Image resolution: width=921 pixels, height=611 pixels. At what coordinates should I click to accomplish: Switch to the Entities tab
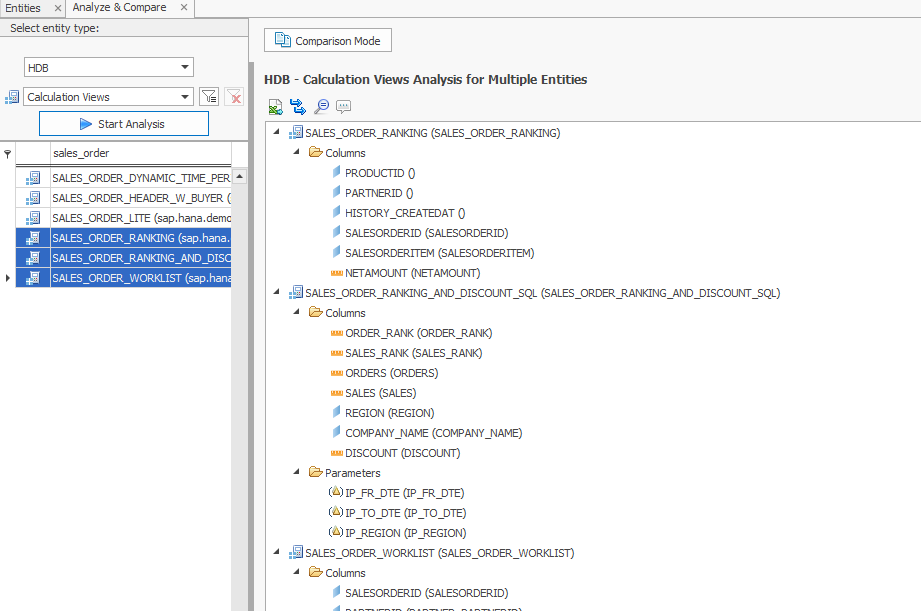pyautogui.click(x=22, y=7)
